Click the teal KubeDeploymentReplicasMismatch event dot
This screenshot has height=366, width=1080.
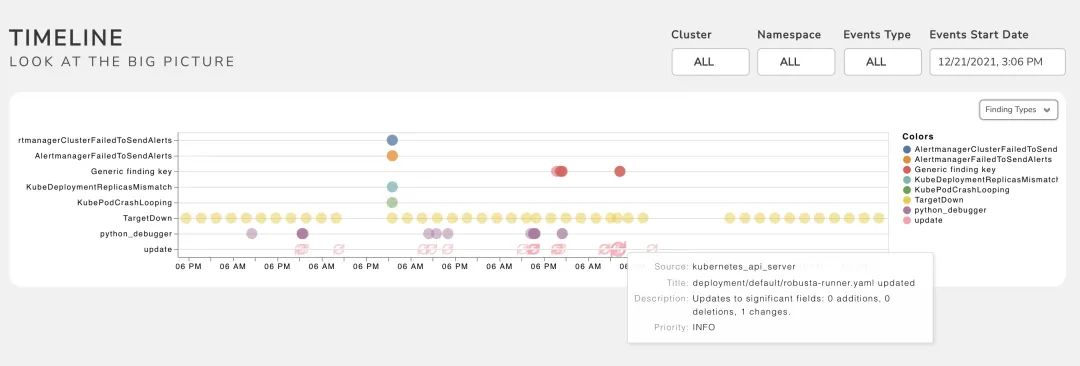click(x=392, y=187)
